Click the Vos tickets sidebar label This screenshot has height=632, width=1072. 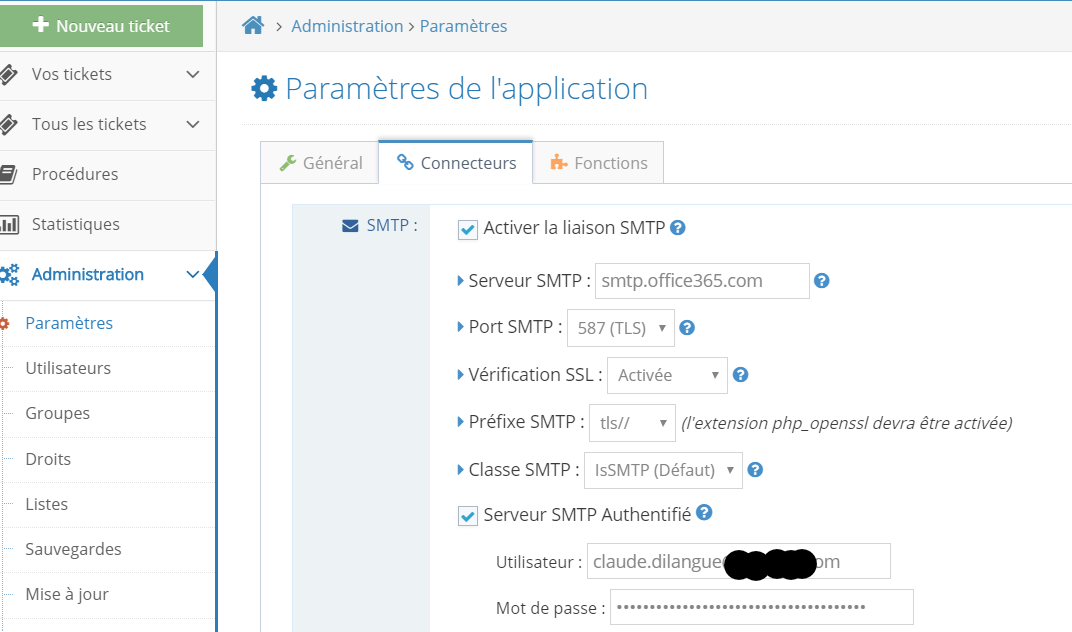(x=72, y=75)
